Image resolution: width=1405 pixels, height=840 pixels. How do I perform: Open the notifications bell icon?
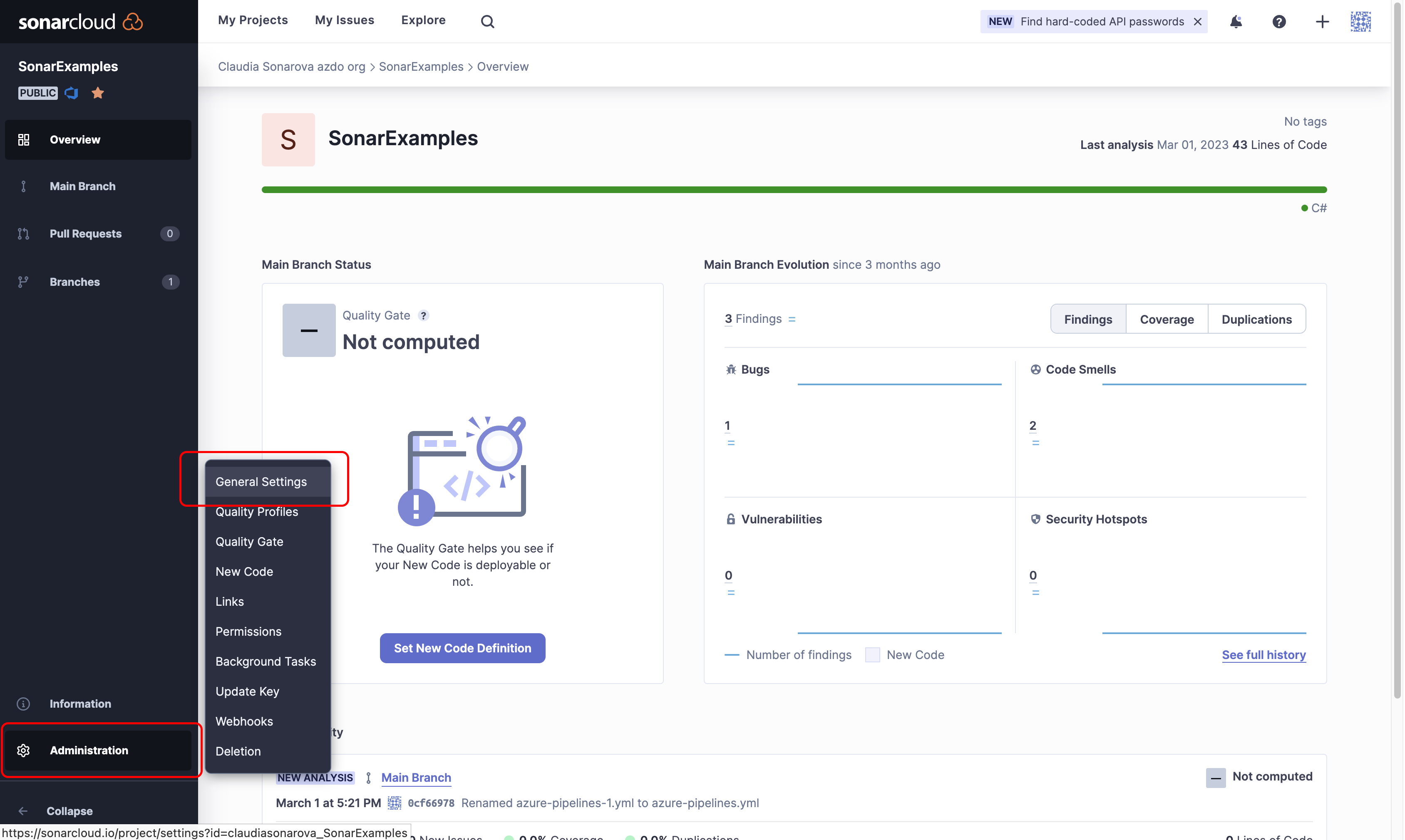1236,22
